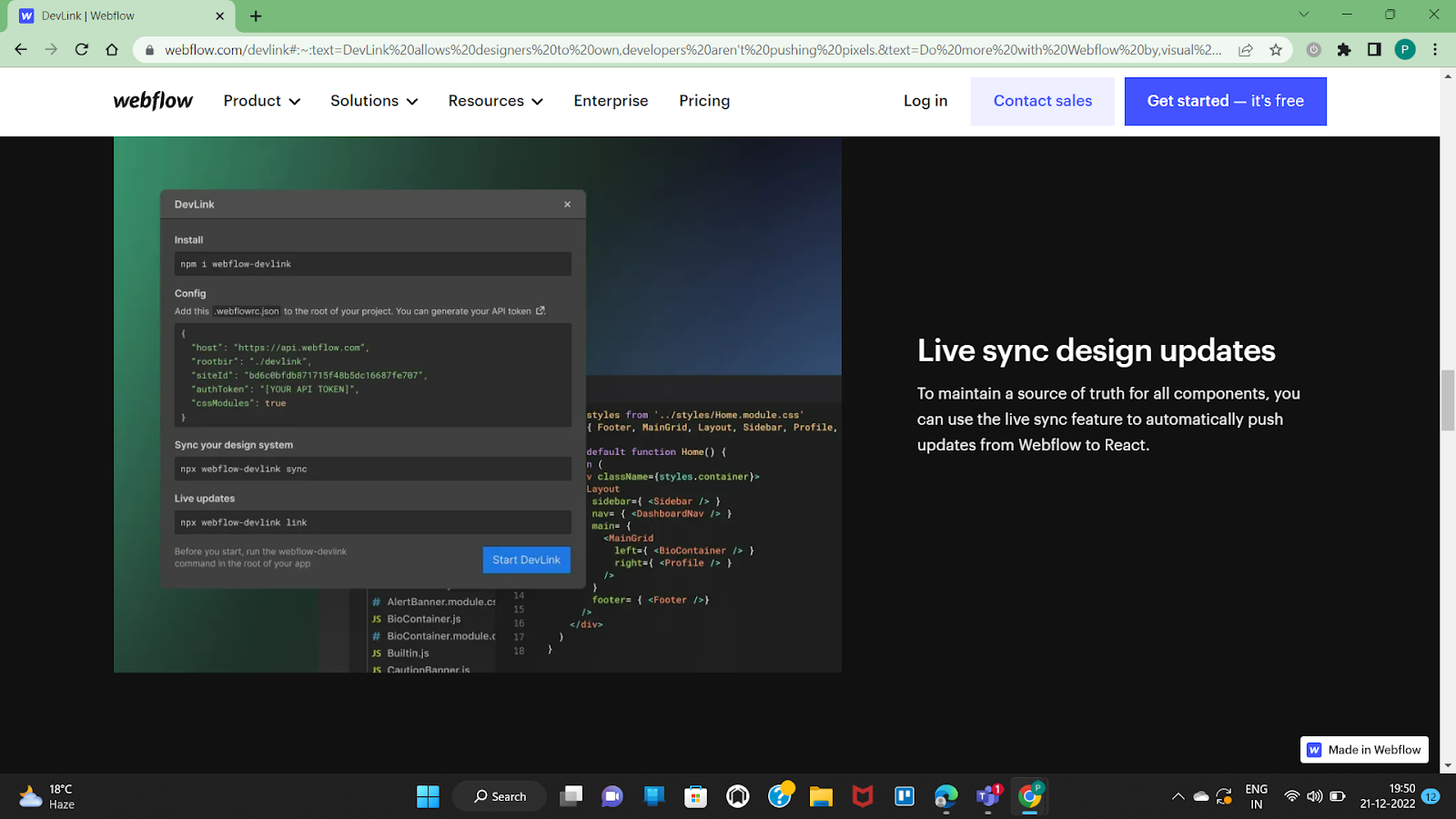Toggle the browser side panel
The width and height of the screenshot is (1456, 819).
(x=1374, y=50)
